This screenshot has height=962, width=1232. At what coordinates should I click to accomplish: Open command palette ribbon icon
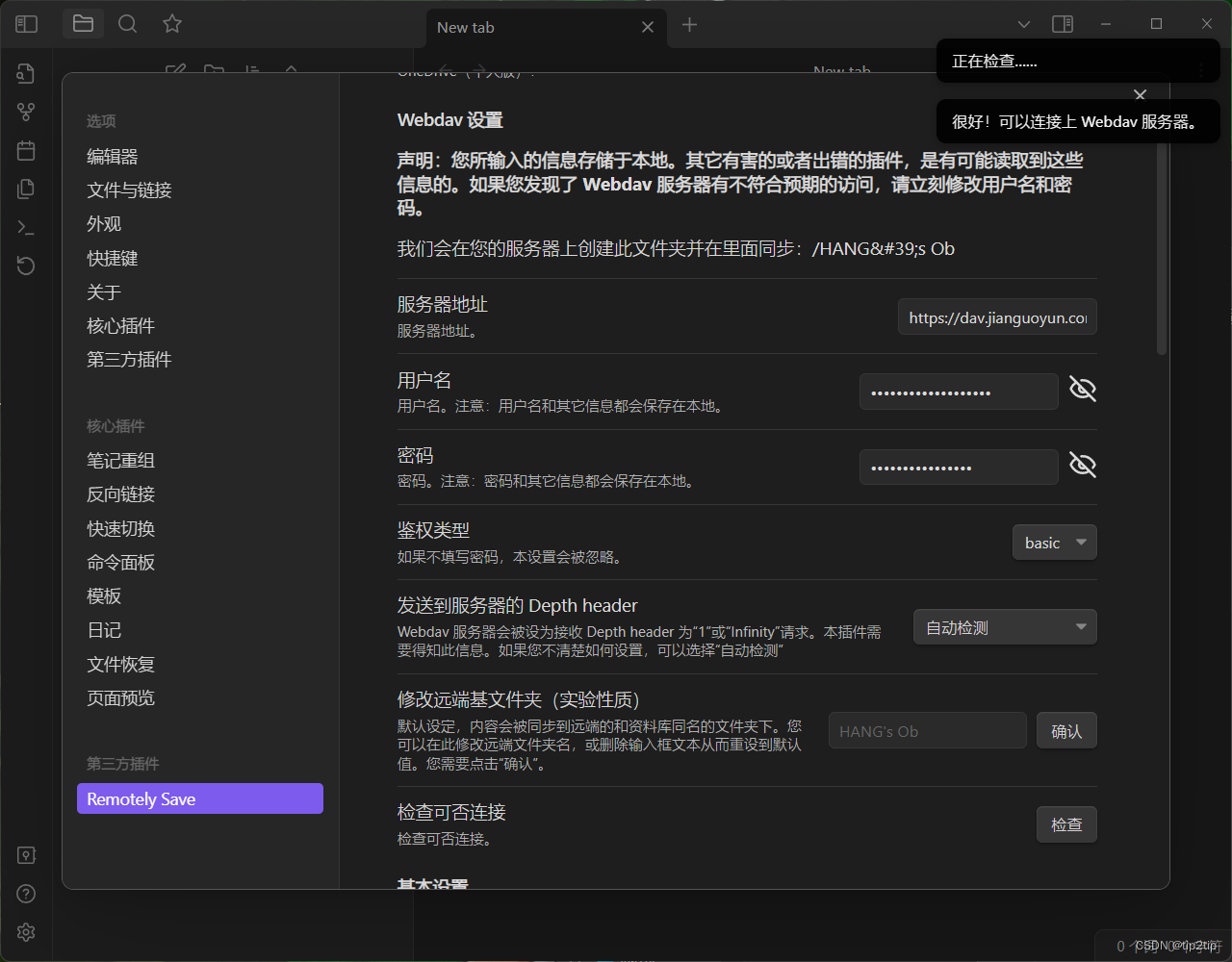click(x=26, y=228)
